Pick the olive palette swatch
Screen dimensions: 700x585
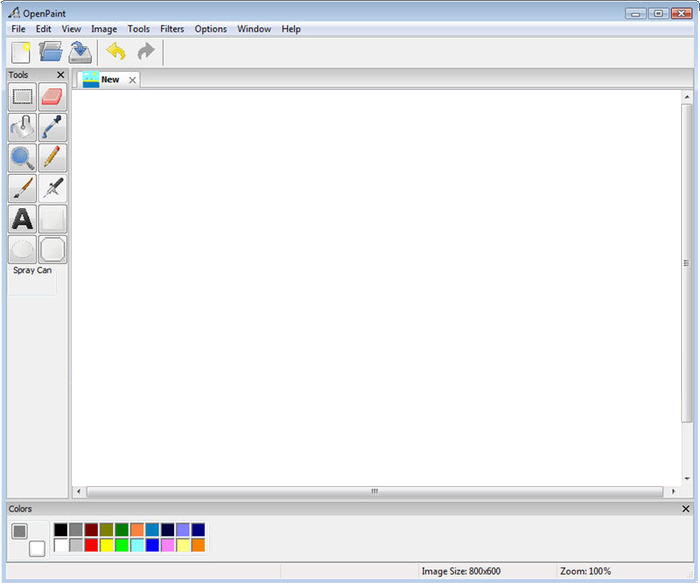point(107,530)
